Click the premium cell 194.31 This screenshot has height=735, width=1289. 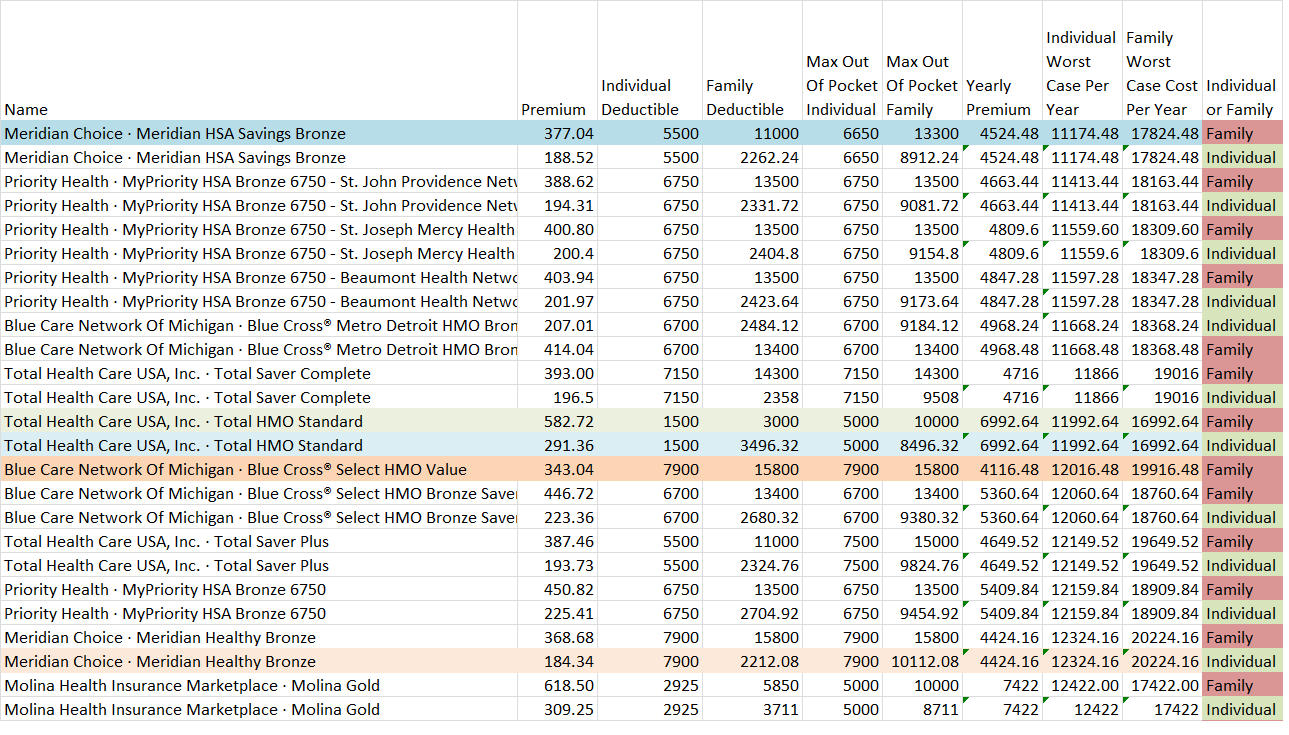point(557,205)
